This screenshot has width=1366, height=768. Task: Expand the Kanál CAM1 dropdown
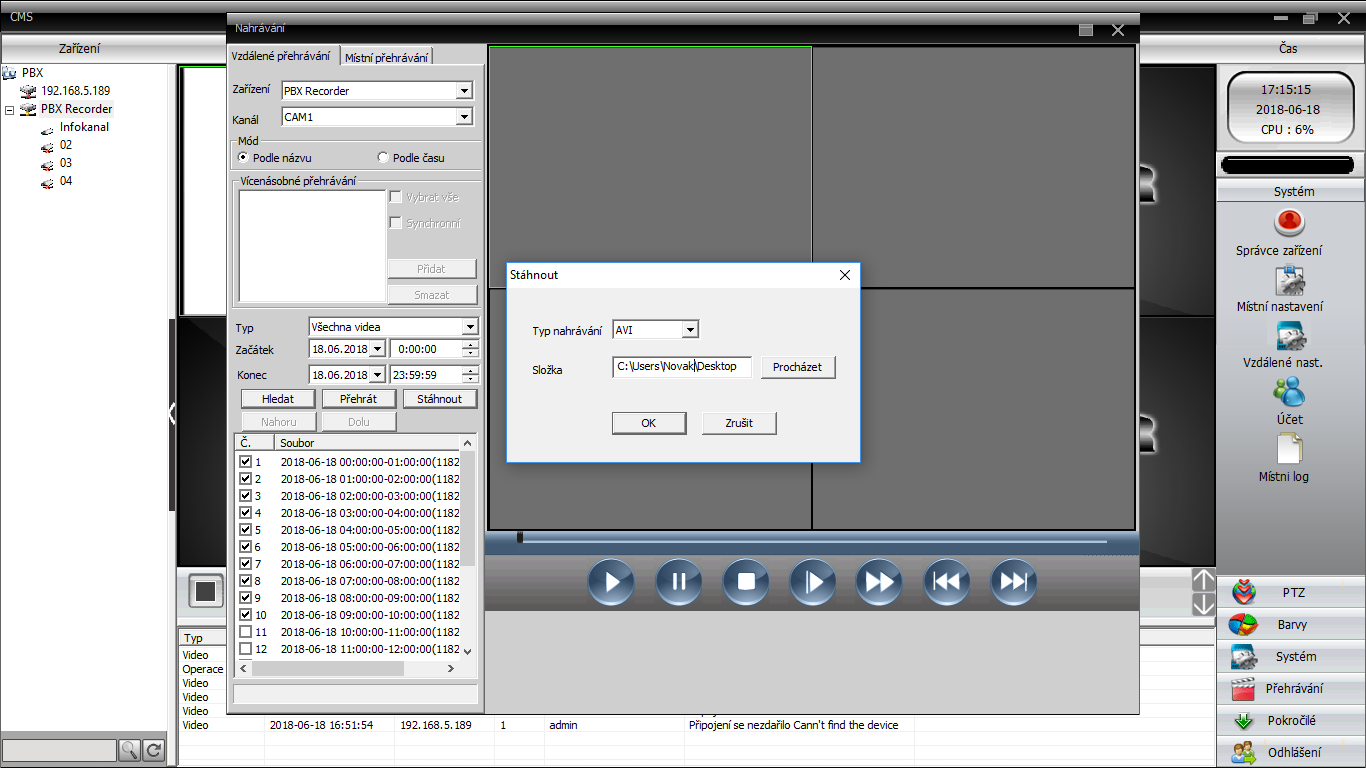point(463,117)
